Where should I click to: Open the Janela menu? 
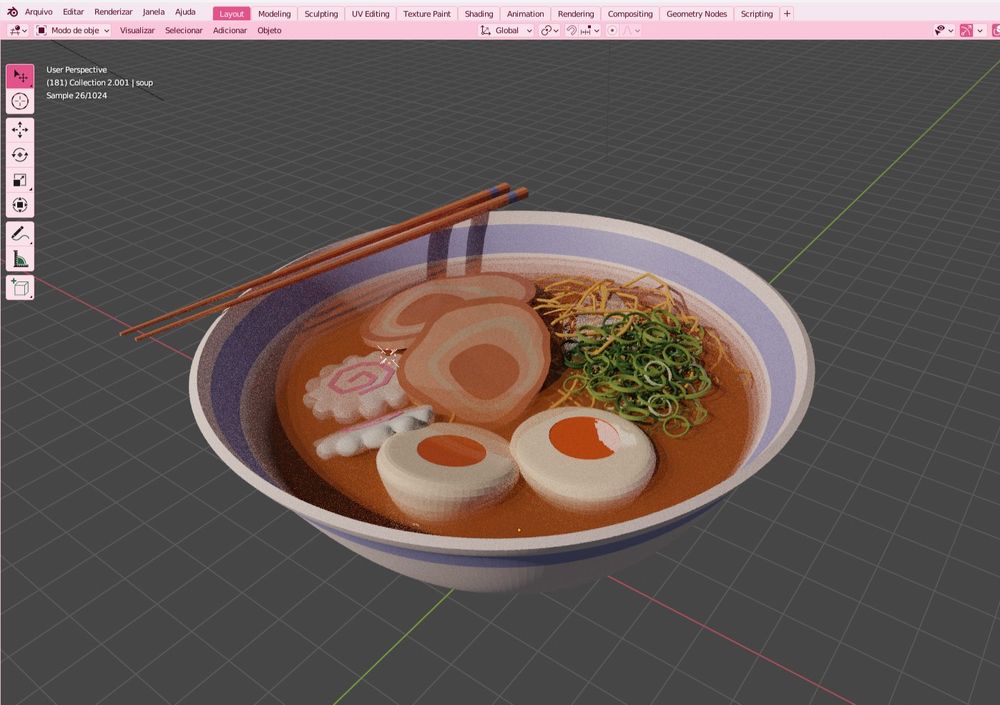pyautogui.click(x=153, y=12)
